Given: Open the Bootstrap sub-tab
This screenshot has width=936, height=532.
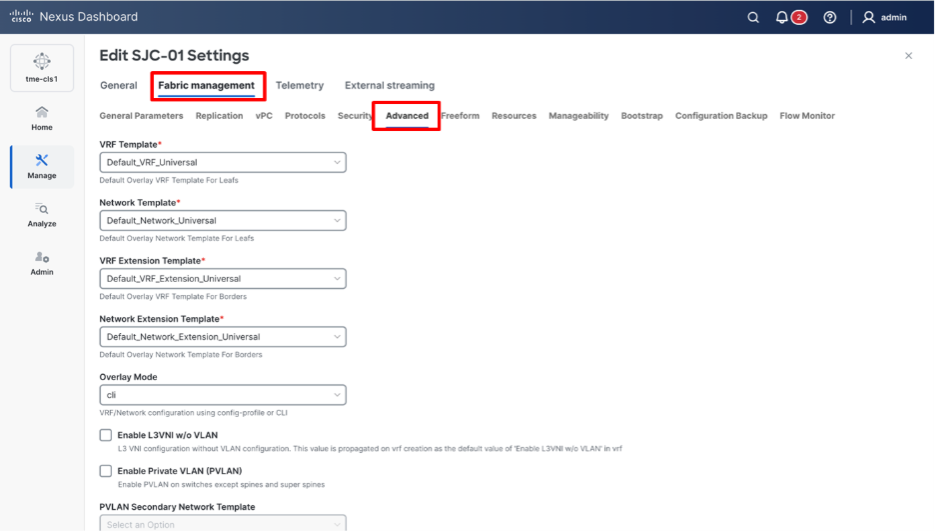Looking at the screenshot, I should coord(642,116).
